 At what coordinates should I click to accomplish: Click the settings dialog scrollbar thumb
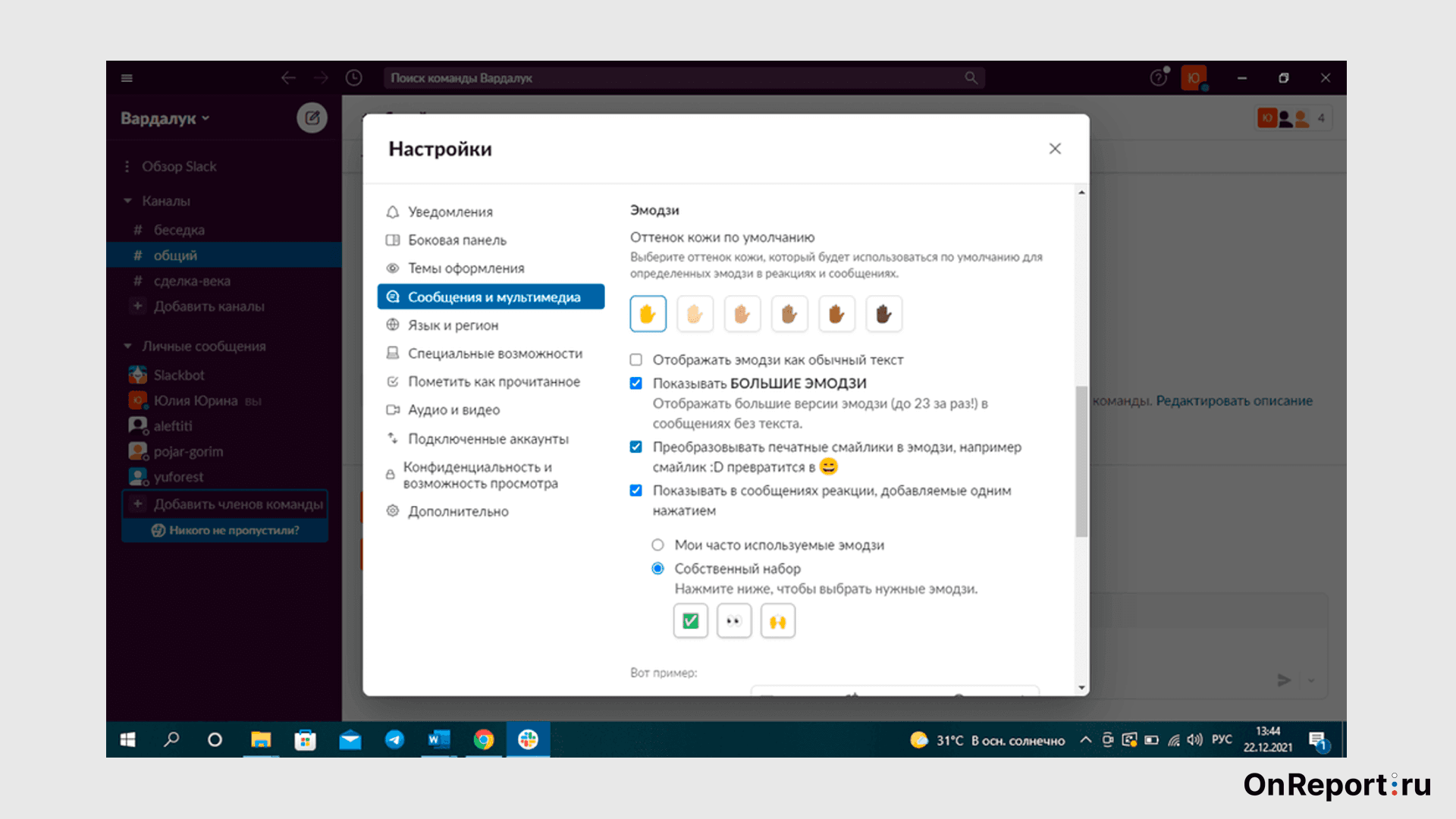[1081, 461]
